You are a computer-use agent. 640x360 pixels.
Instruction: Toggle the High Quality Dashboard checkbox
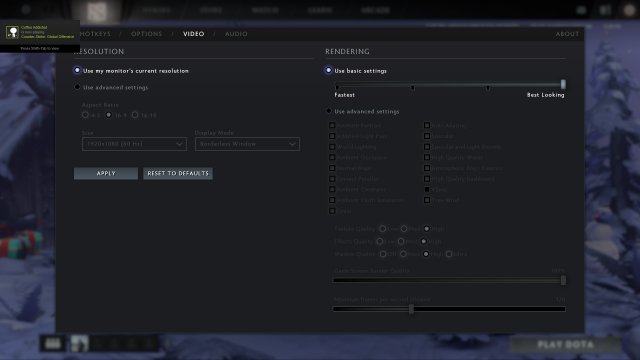tap(427, 179)
